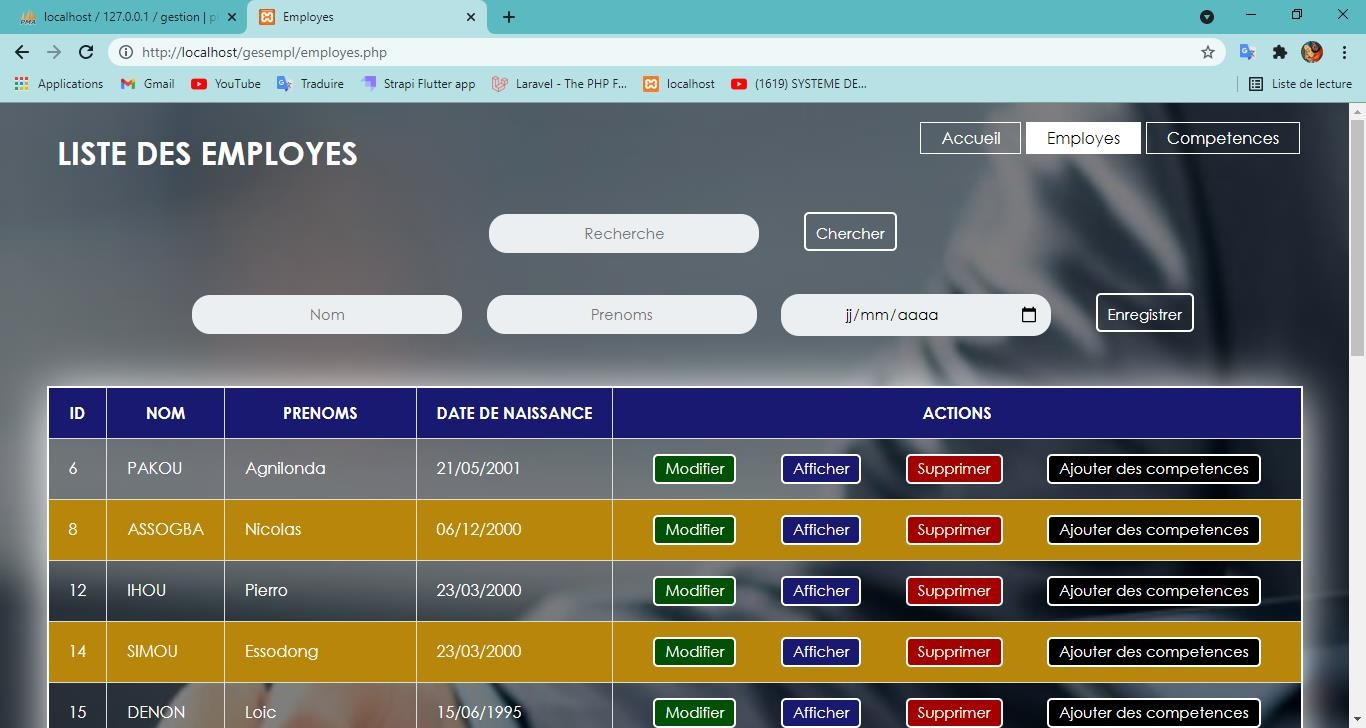Go to the Accueil page
Image resolution: width=1366 pixels, height=728 pixels.
point(970,138)
